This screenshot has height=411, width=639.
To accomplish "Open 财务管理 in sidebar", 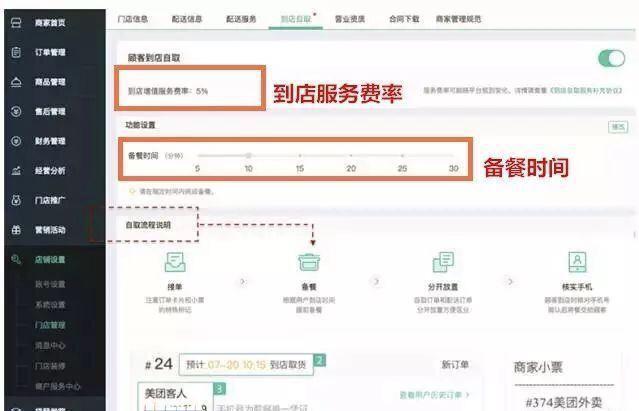I will pos(50,141).
